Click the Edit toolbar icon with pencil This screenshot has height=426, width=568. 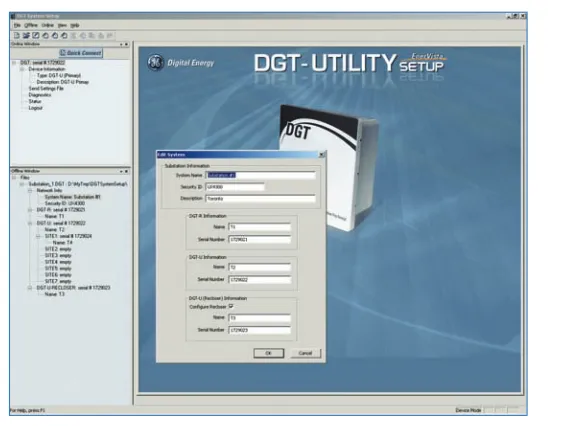tap(36, 35)
